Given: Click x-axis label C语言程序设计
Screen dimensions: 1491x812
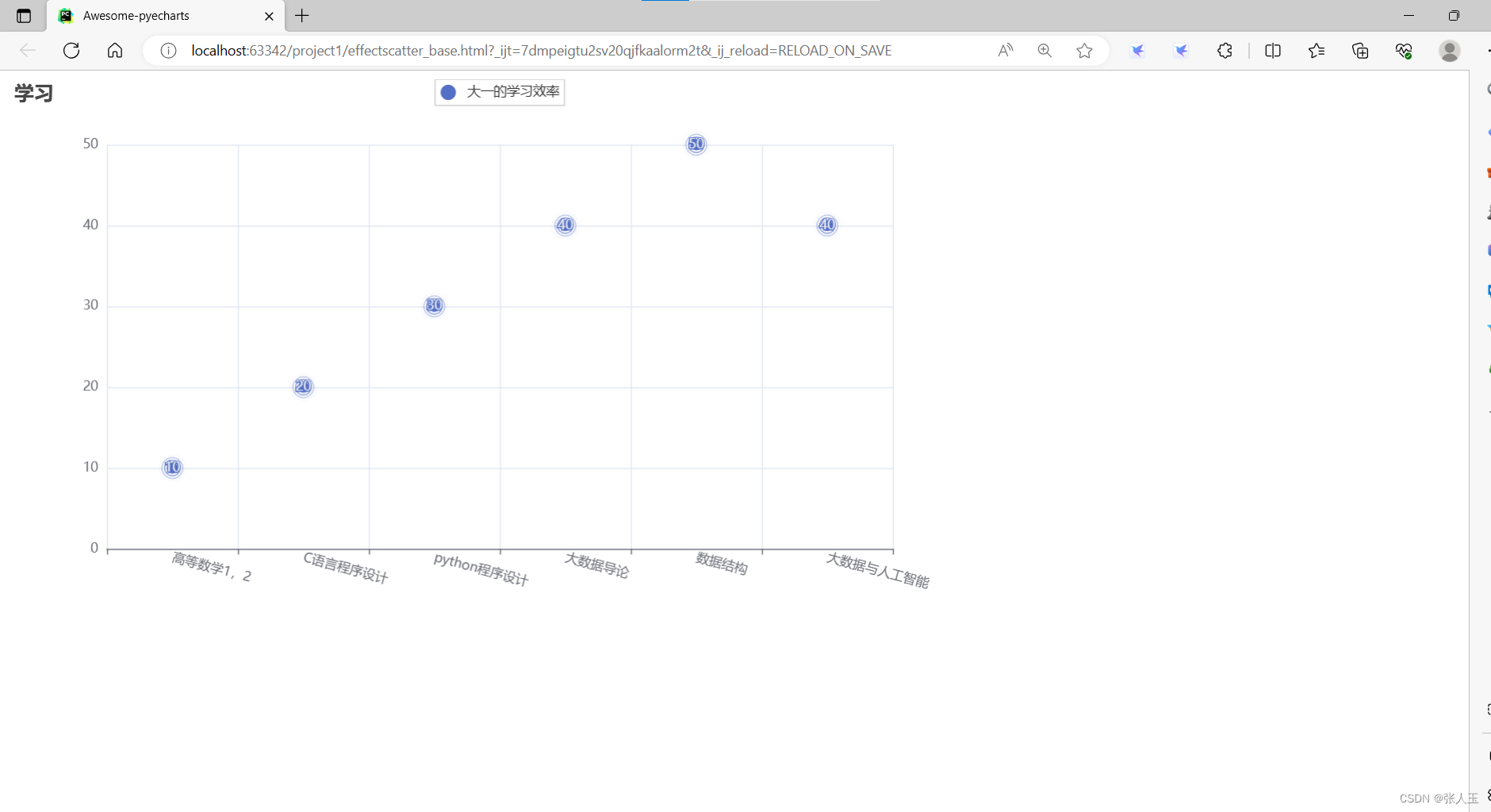Looking at the screenshot, I should coord(346,568).
